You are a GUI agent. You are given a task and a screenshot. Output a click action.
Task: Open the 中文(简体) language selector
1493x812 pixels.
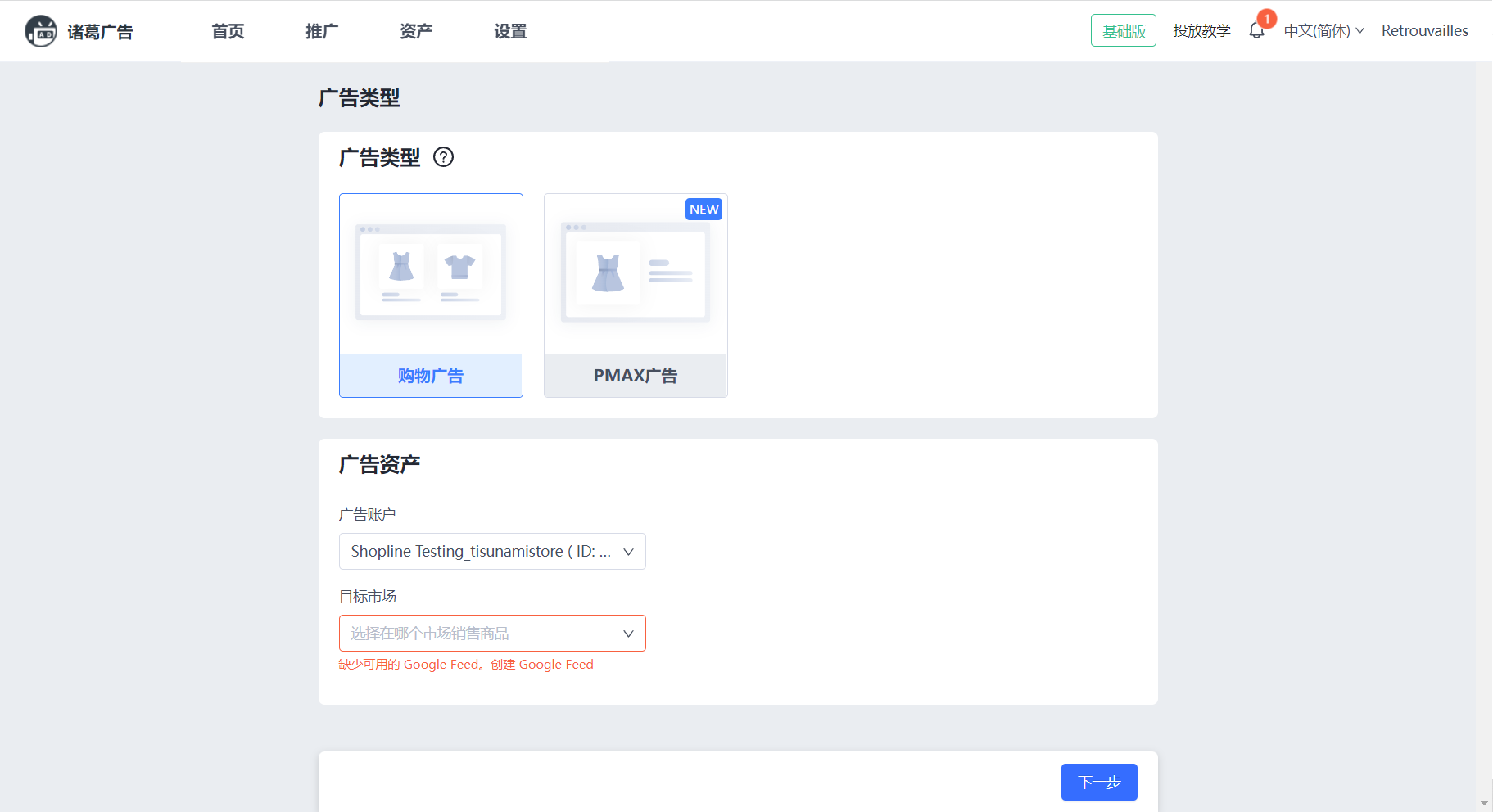click(x=1323, y=31)
